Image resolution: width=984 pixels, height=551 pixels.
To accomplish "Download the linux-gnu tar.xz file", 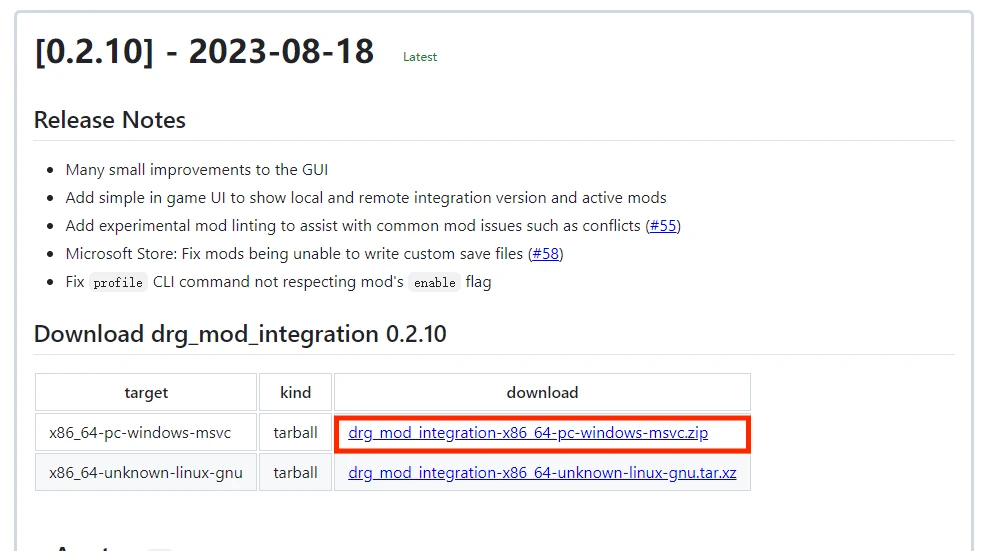I will pyautogui.click(x=542, y=472).
